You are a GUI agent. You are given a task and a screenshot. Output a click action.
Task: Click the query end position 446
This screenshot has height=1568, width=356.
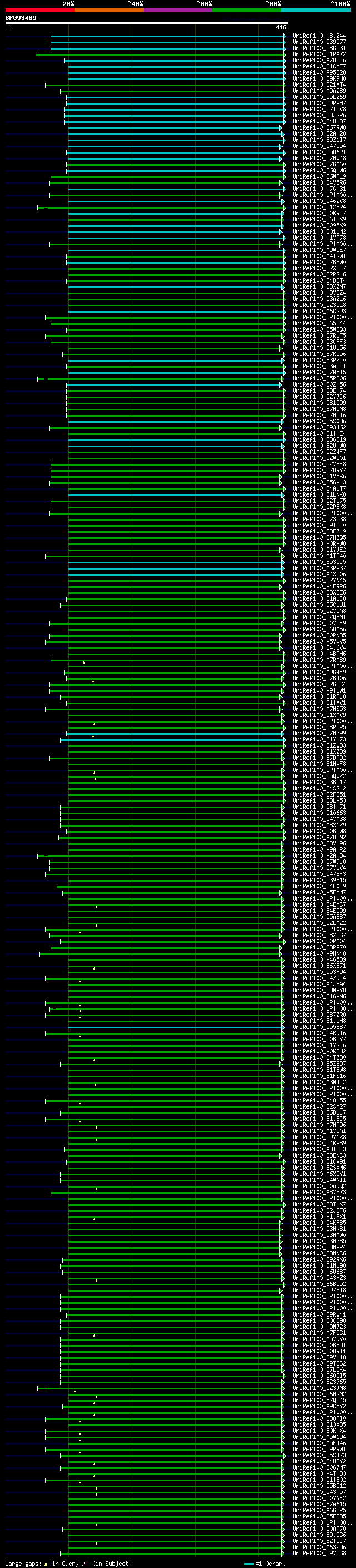280,27
